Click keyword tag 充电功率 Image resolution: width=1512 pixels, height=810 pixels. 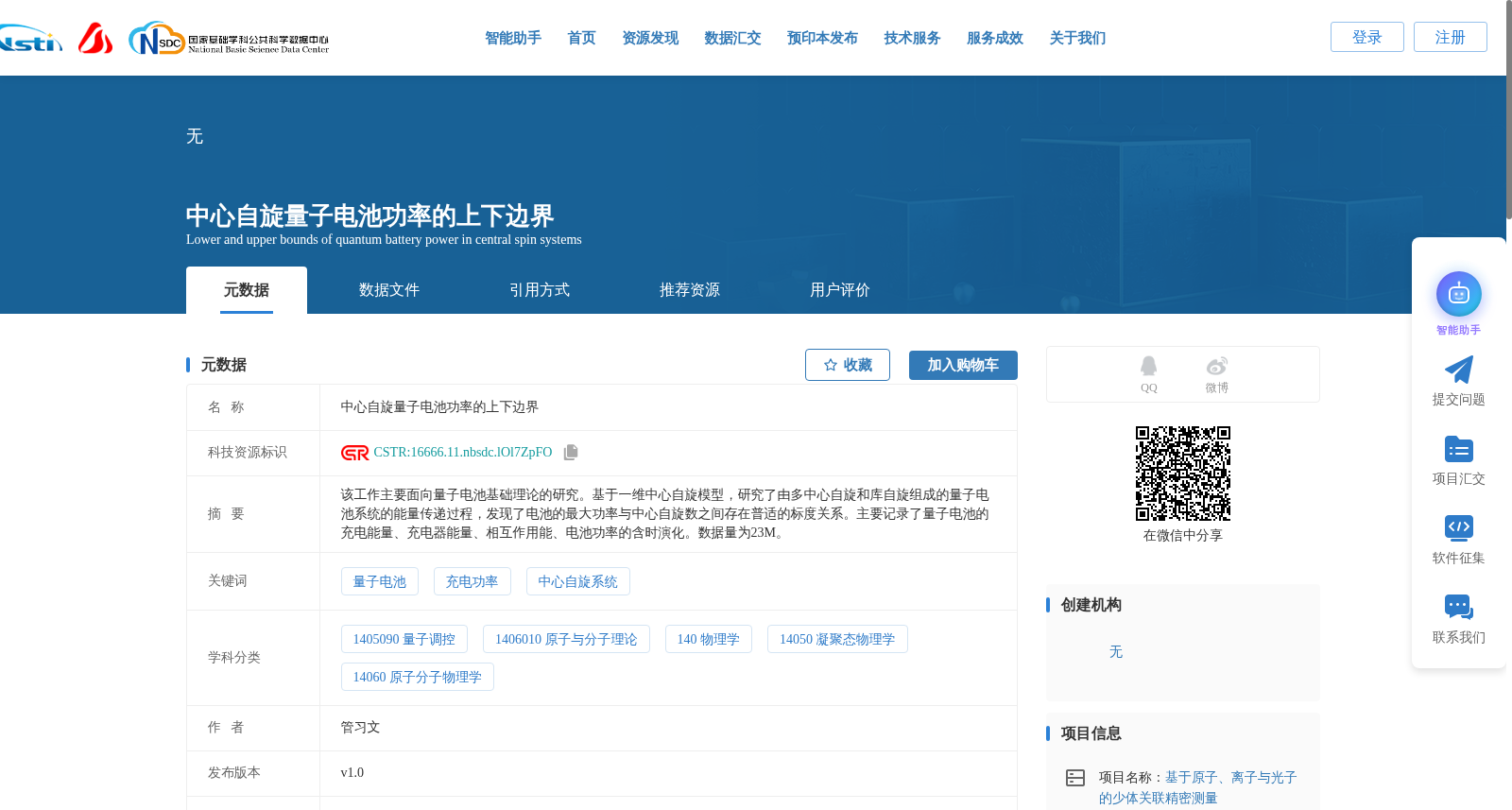(472, 581)
